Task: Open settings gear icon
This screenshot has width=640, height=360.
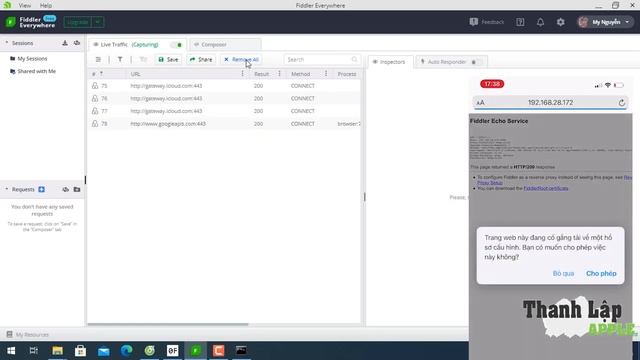Action: click(x=561, y=22)
